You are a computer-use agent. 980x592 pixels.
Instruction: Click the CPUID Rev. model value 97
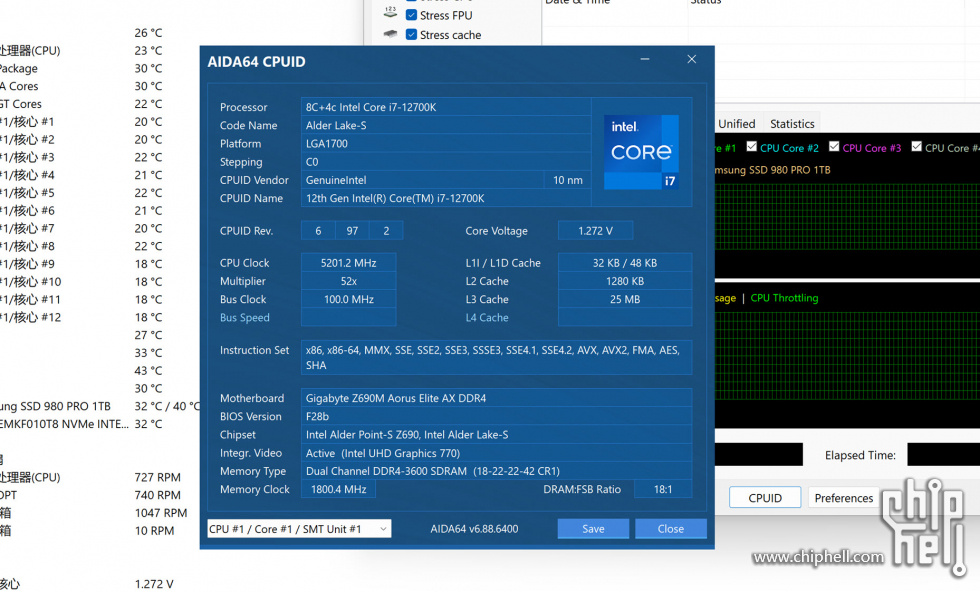[x=352, y=231]
